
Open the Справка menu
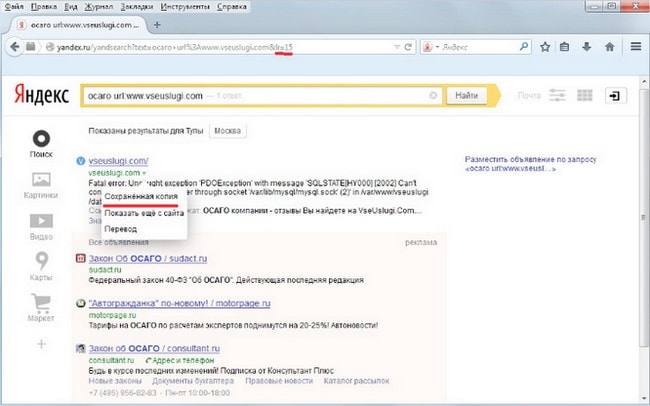232,7
